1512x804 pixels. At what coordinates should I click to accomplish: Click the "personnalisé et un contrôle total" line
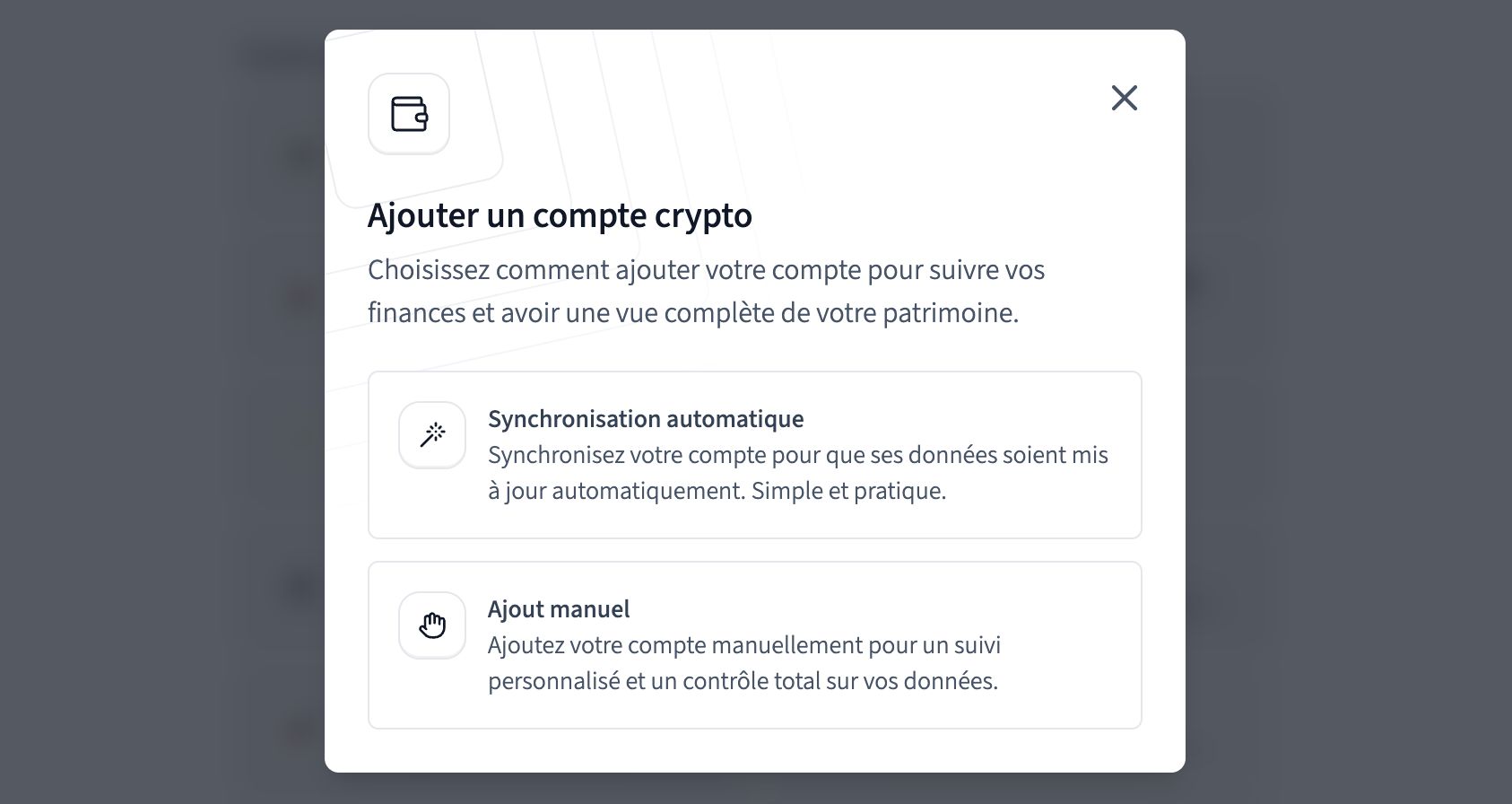pyautogui.click(x=743, y=681)
